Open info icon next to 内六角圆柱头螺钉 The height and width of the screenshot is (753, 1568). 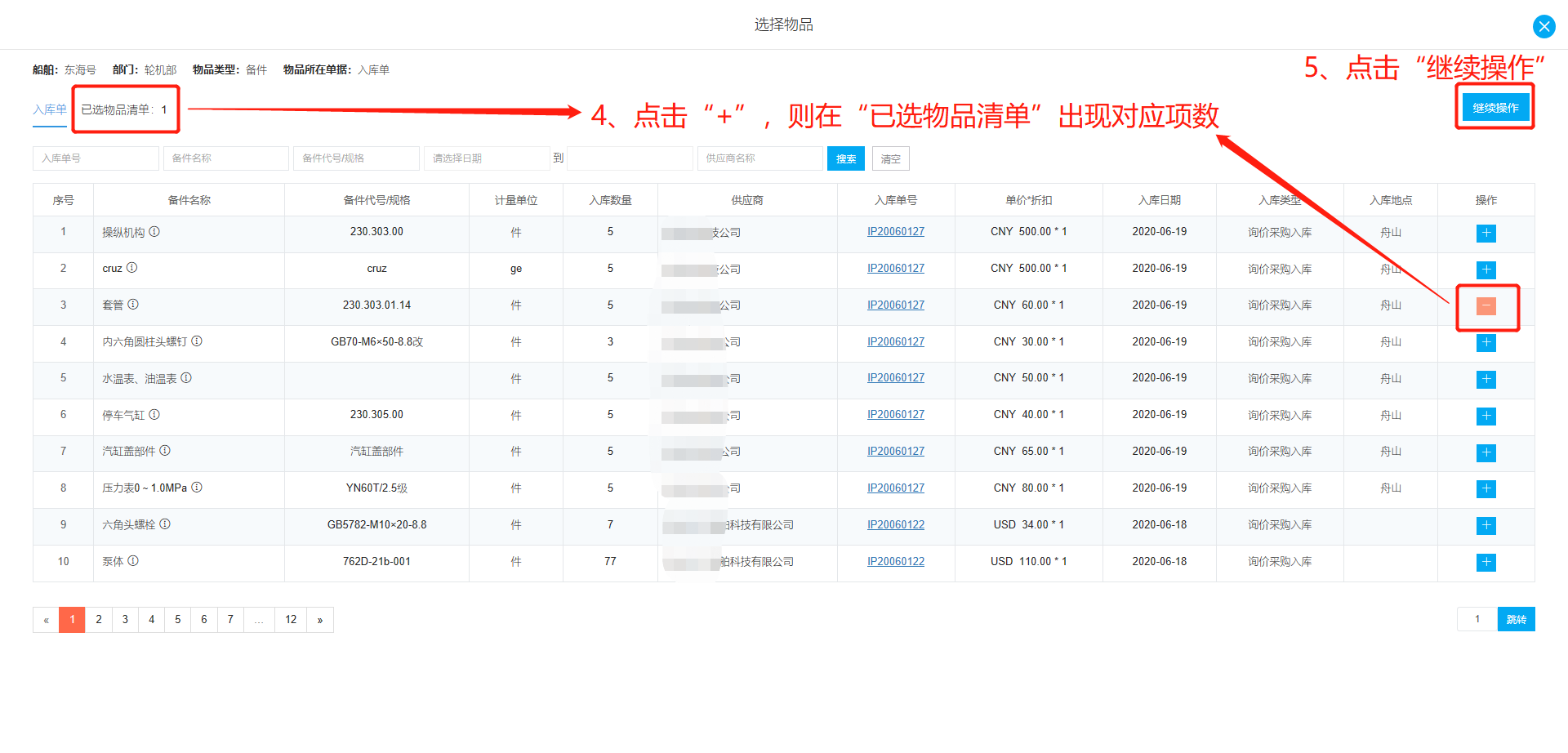[197, 341]
